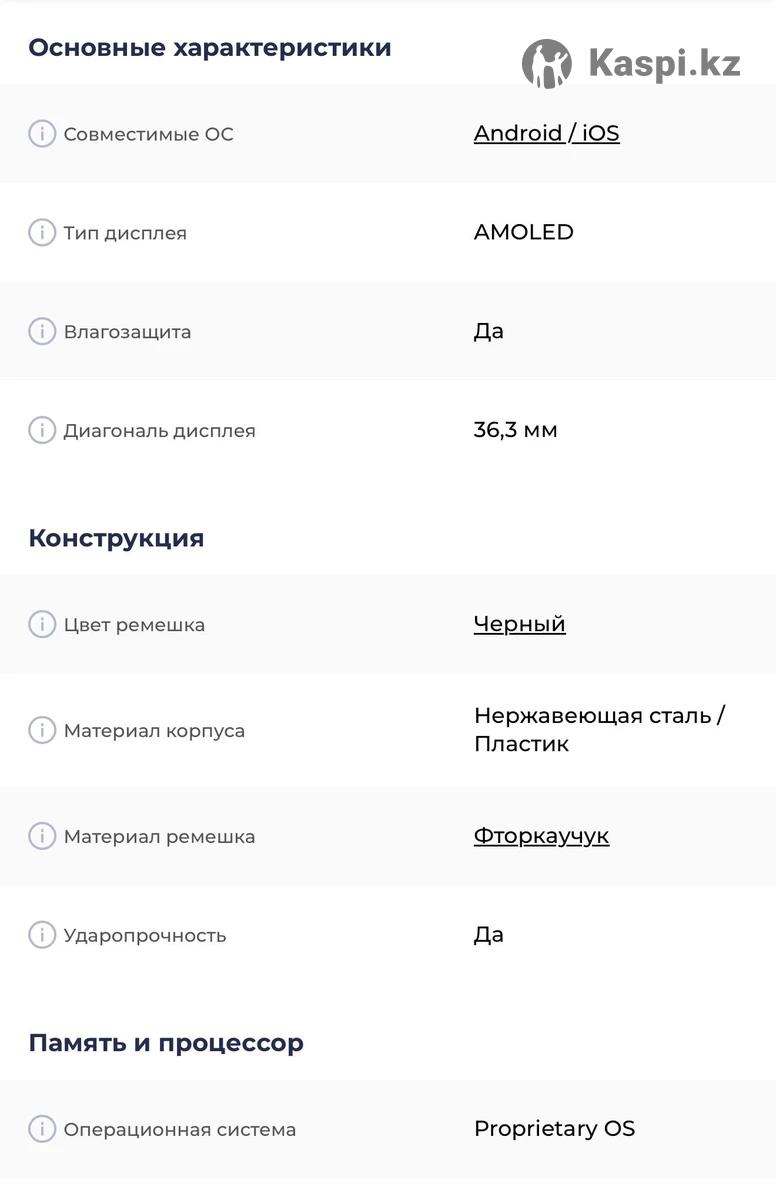Viewport: 776px width, 1200px height.
Task: Tap info icon for Материал корпуса
Action: pos(41,730)
